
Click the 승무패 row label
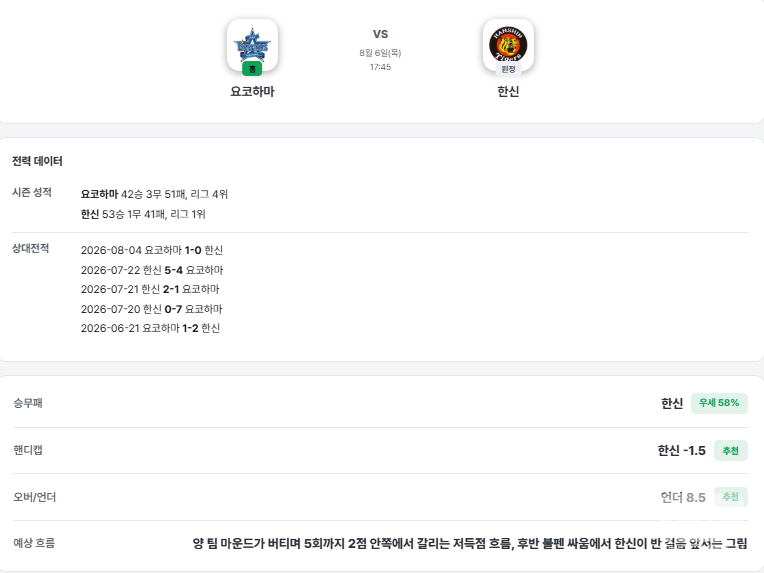(x=28, y=403)
